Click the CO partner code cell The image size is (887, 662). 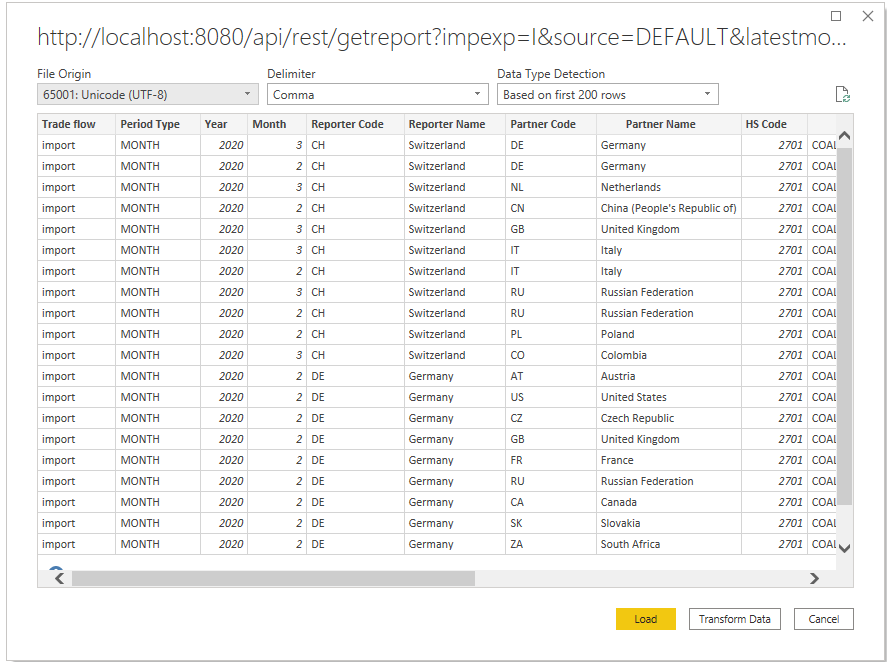[x=551, y=355]
